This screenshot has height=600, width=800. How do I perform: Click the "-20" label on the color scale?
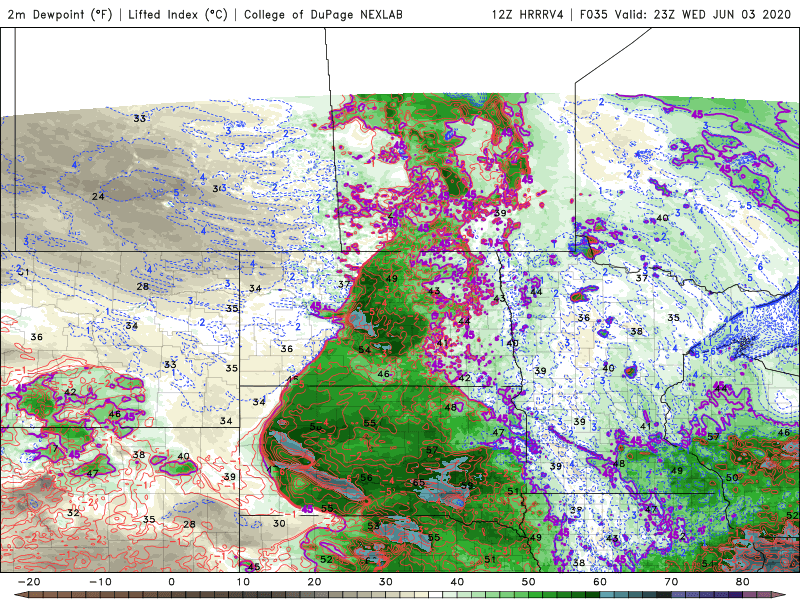point(29,582)
